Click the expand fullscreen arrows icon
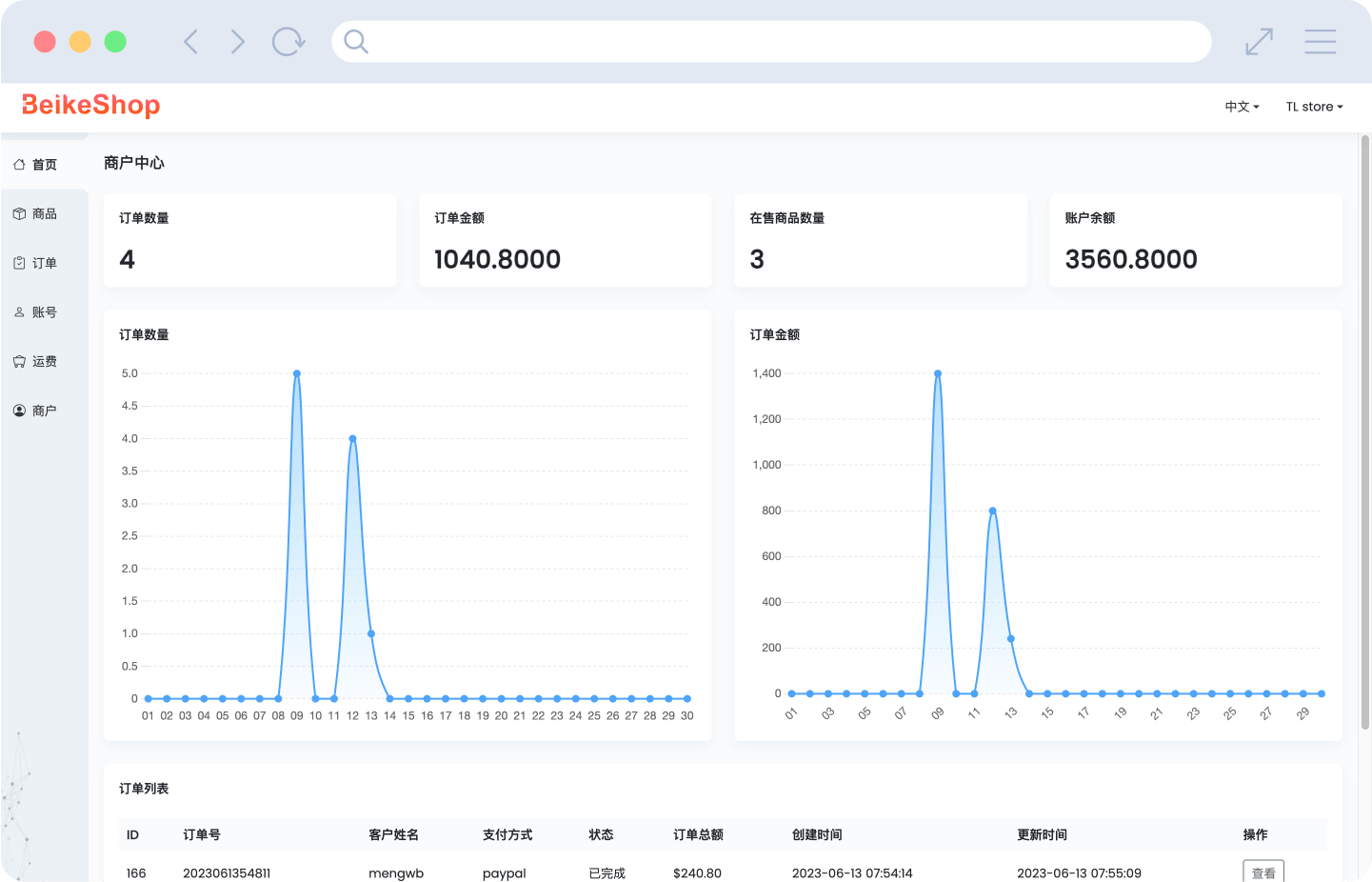 [1259, 42]
